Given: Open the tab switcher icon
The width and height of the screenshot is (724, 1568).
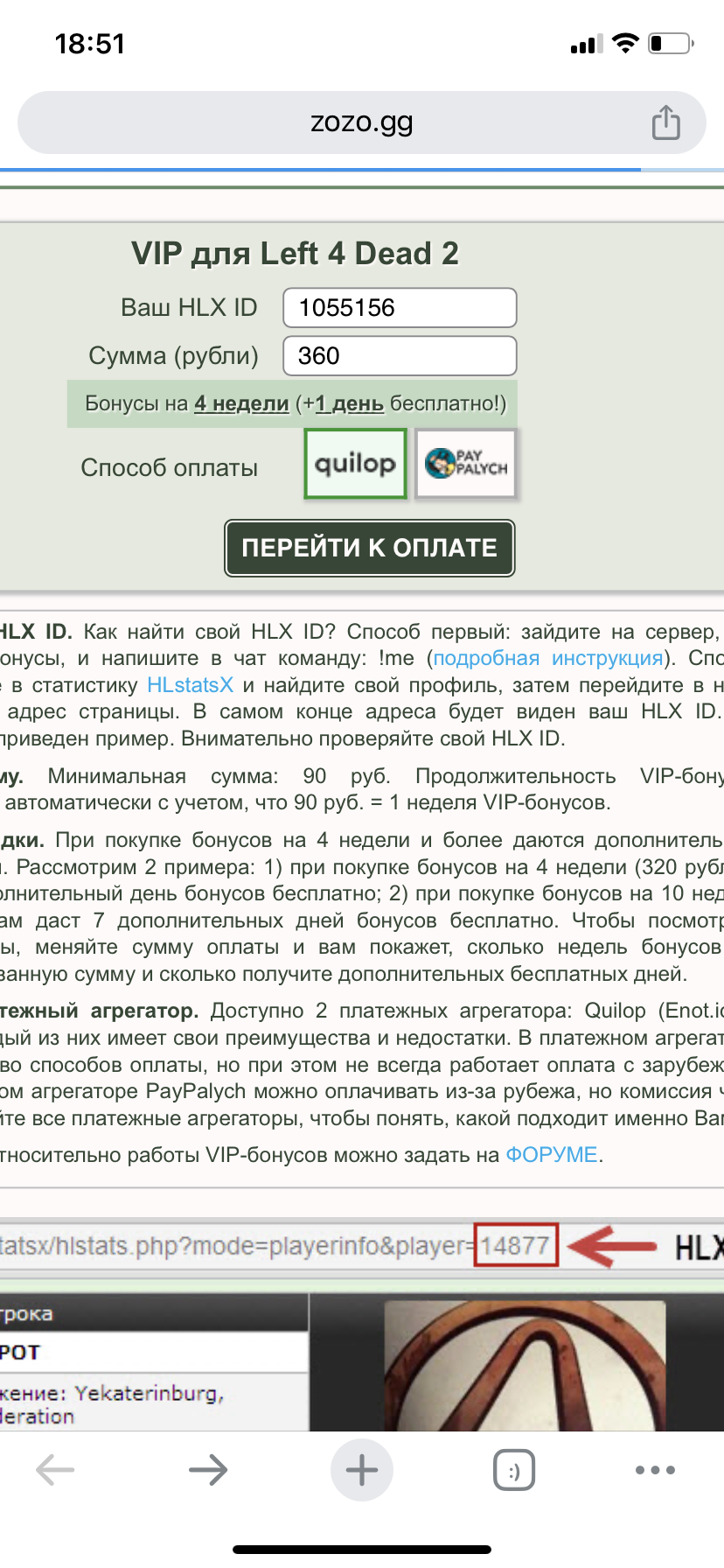Looking at the screenshot, I should point(514,1470).
